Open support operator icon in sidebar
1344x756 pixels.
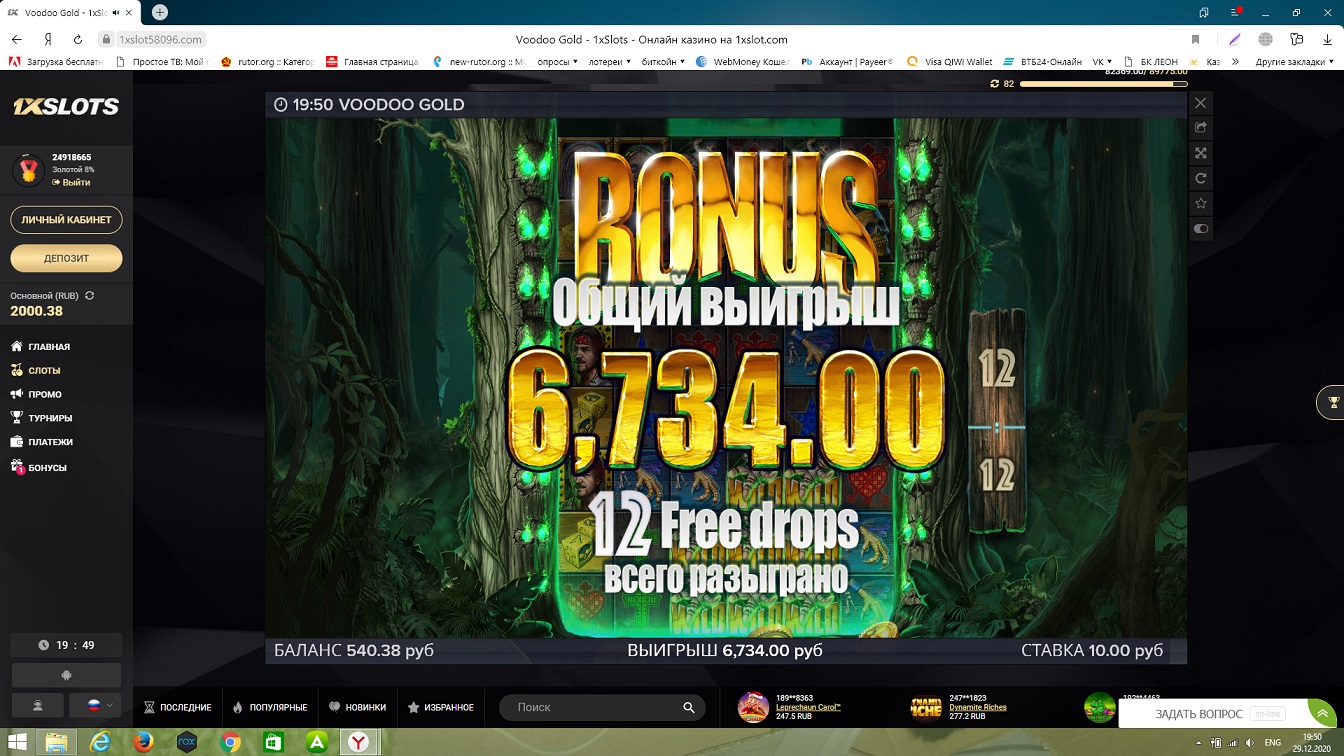point(38,706)
